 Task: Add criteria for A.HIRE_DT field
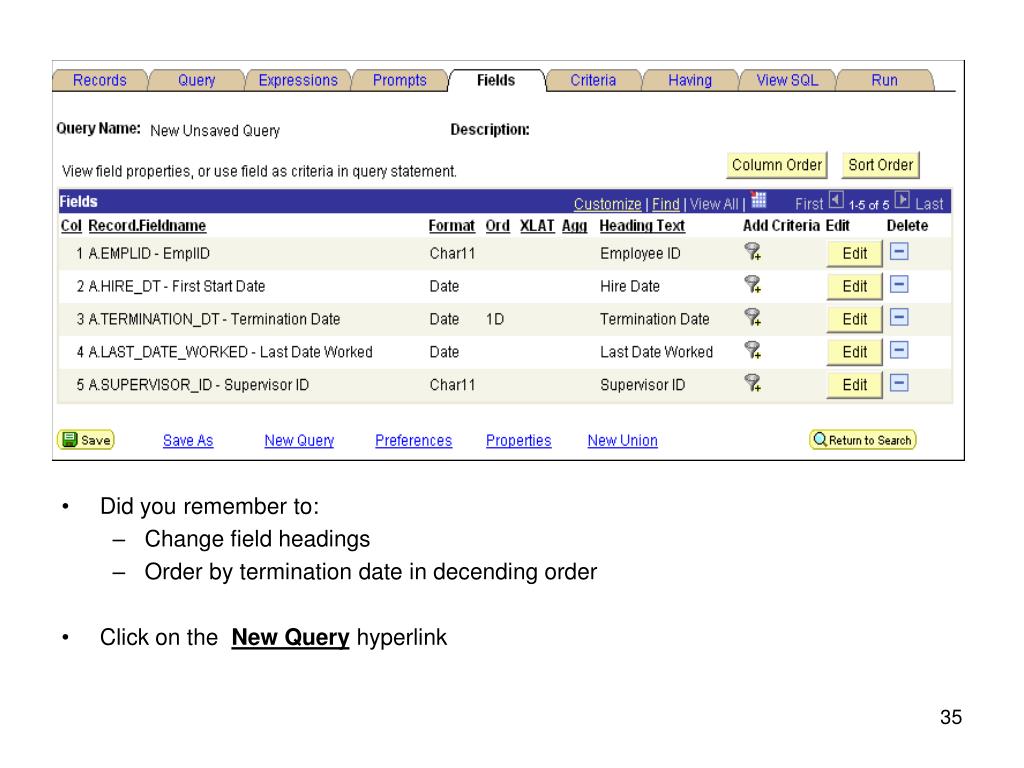(x=753, y=284)
